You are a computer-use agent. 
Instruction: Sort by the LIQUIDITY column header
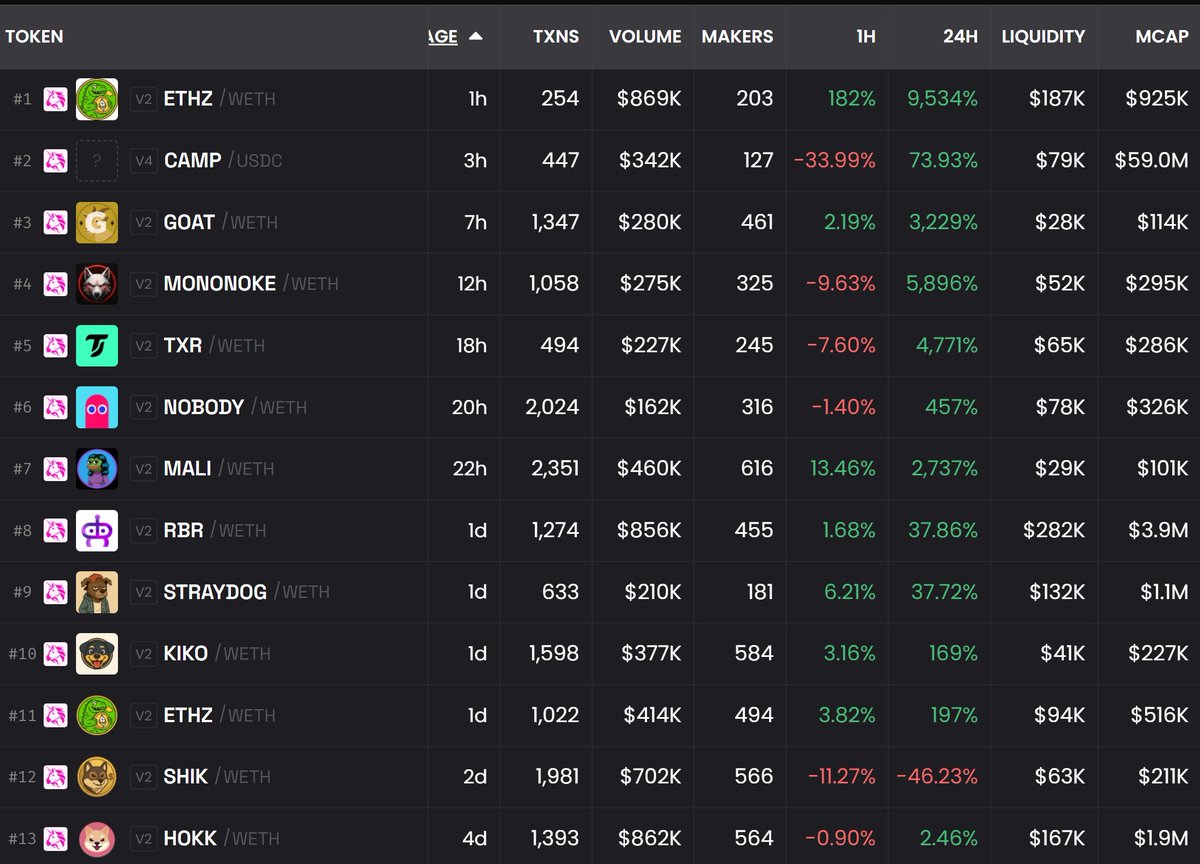click(1043, 36)
